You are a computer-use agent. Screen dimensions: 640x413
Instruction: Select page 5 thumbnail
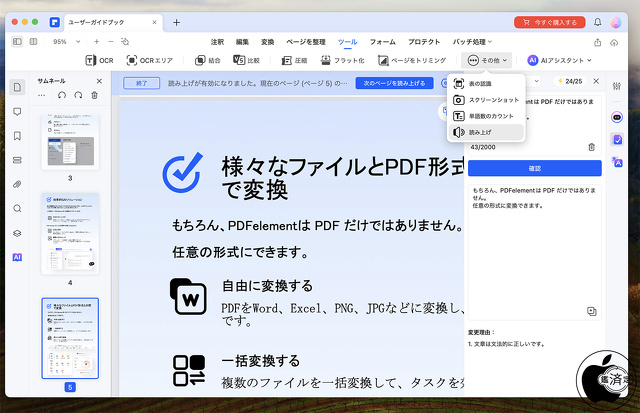(x=70, y=338)
